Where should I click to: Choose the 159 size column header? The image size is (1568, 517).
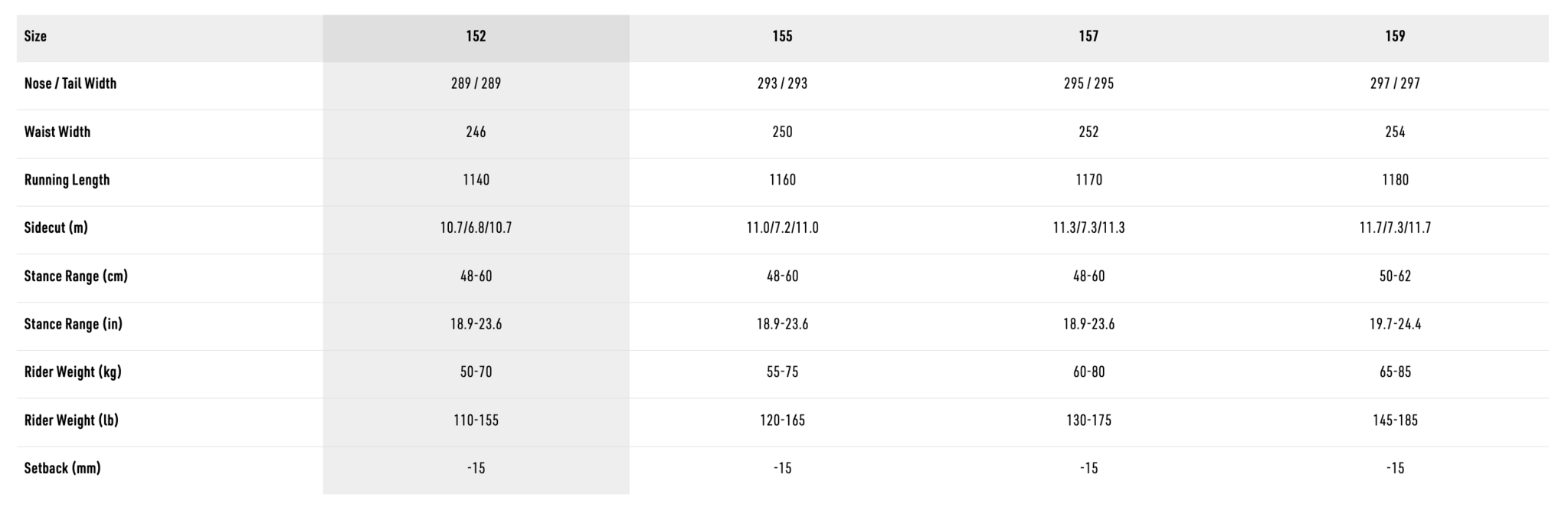tap(1395, 36)
